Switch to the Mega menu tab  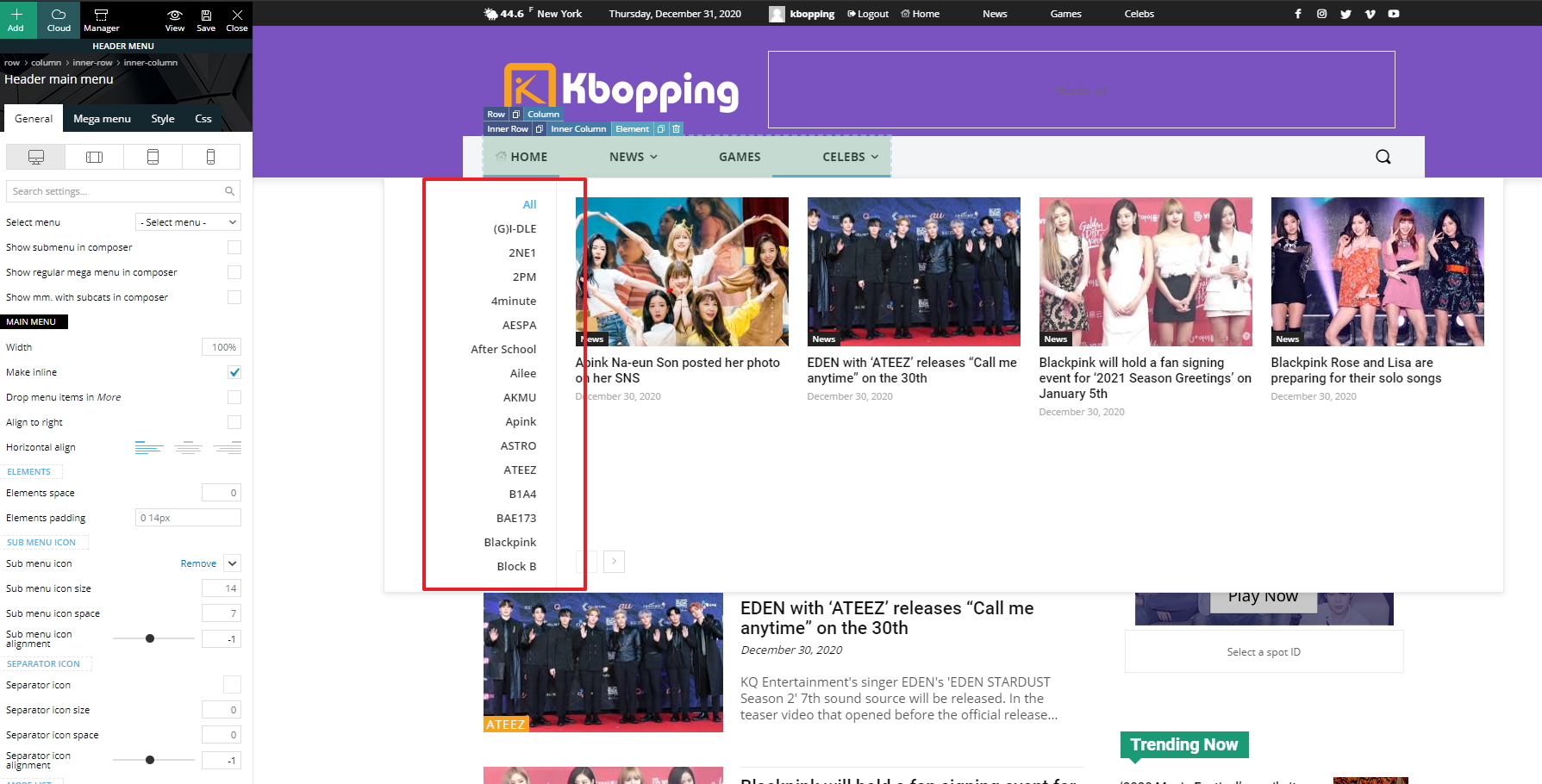click(102, 119)
